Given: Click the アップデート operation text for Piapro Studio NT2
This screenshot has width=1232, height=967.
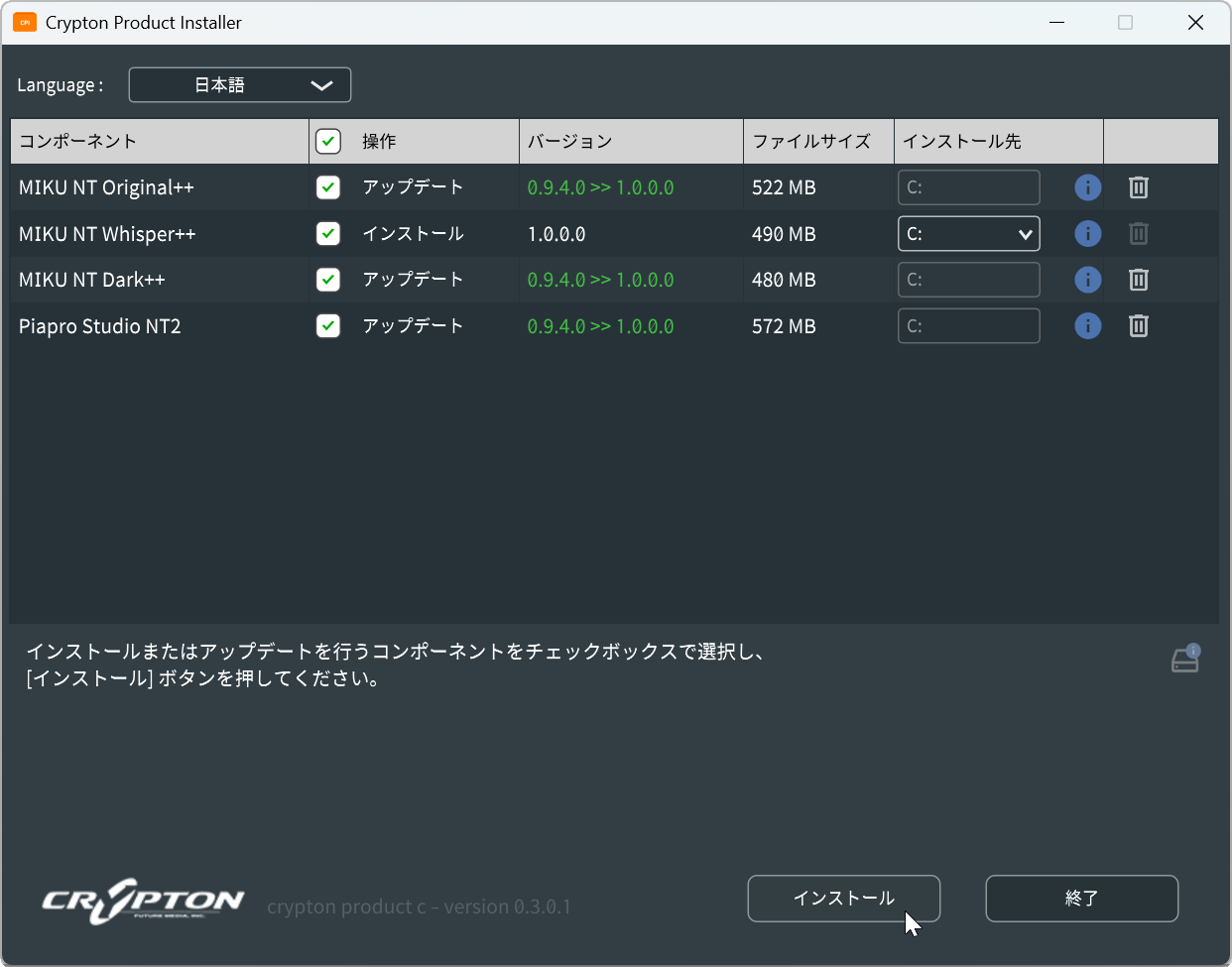Looking at the screenshot, I should point(413,326).
